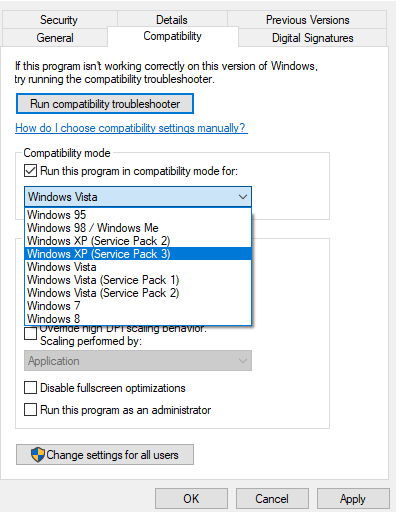This screenshot has height=512, width=400.
Task: Open How do I choose compatibility settings manually link
Action: (x=131, y=128)
